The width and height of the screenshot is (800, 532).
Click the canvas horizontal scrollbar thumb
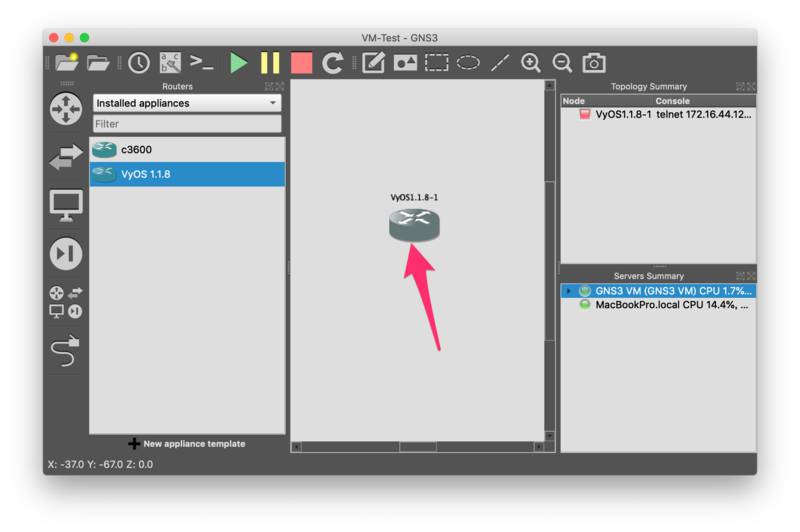point(418,447)
